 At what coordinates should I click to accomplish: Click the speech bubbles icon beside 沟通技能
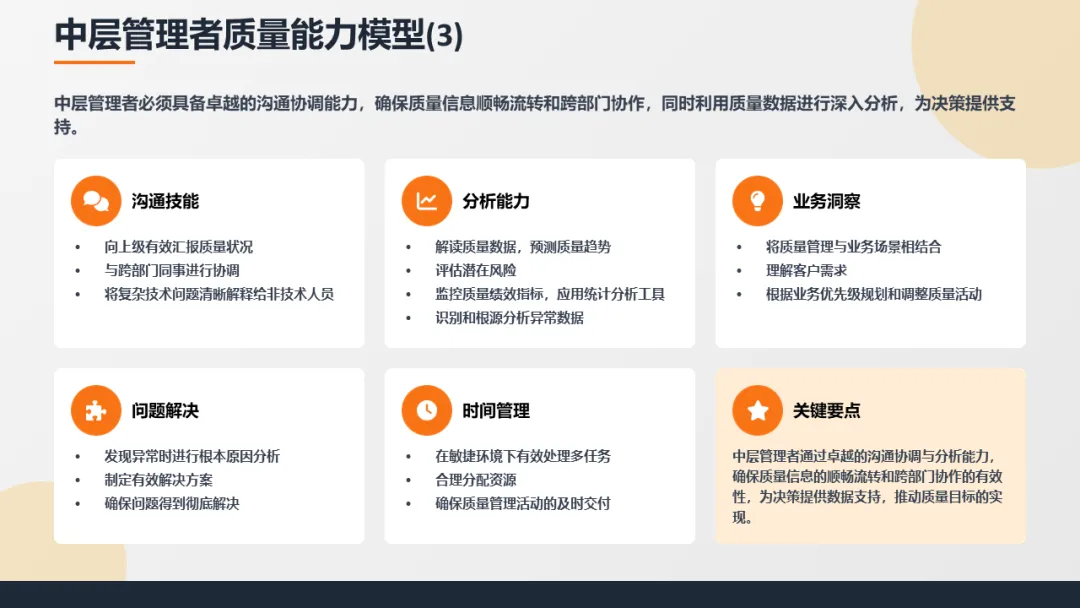(96, 201)
